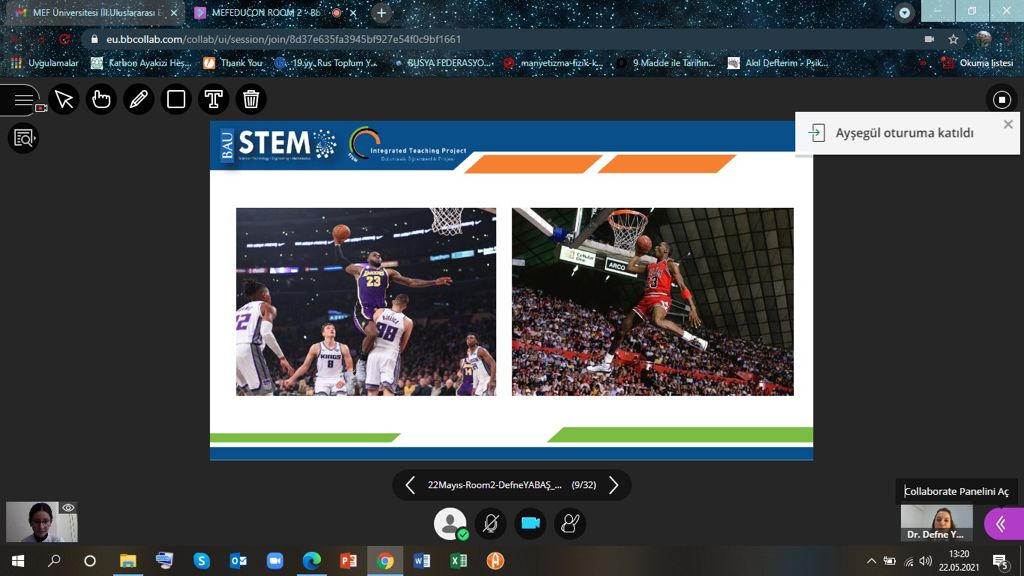Screen dimensions: 1024x576
Task: Click the camera permission icon in address bar
Action: pos(929,39)
